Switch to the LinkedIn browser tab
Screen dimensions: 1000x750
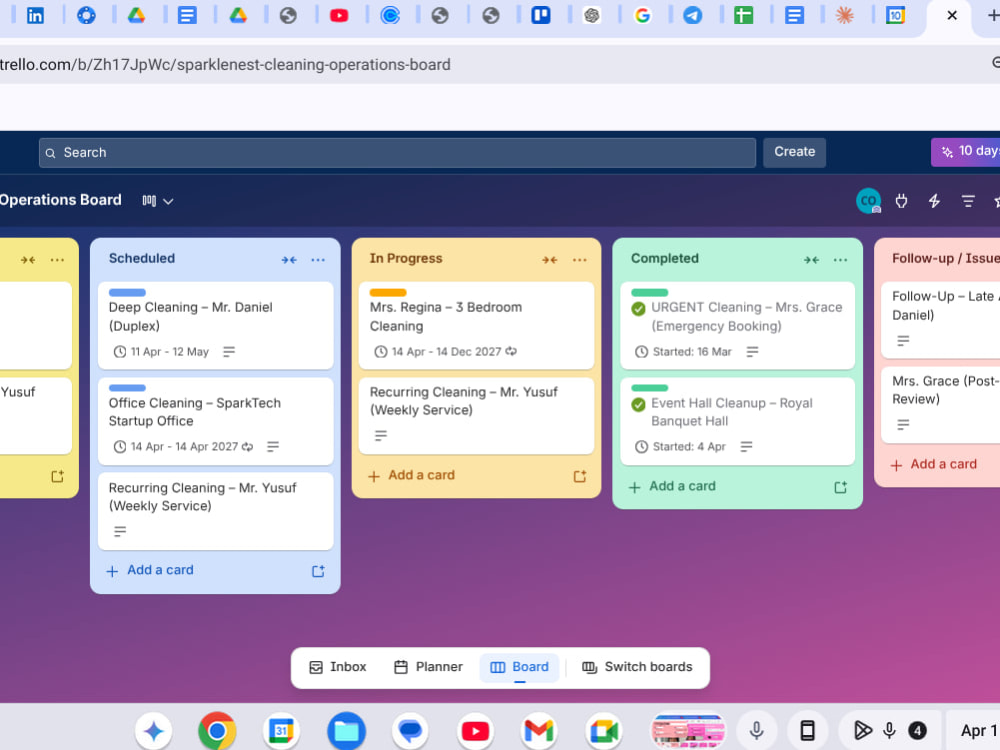click(35, 15)
